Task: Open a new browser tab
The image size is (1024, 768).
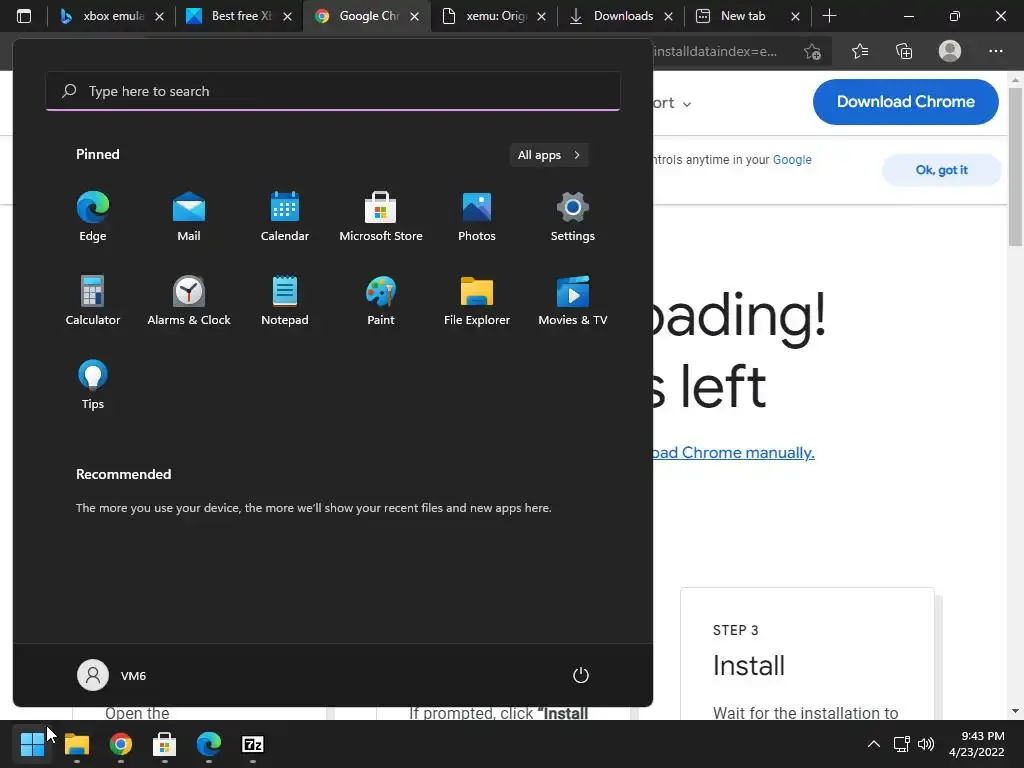Action: point(829,16)
